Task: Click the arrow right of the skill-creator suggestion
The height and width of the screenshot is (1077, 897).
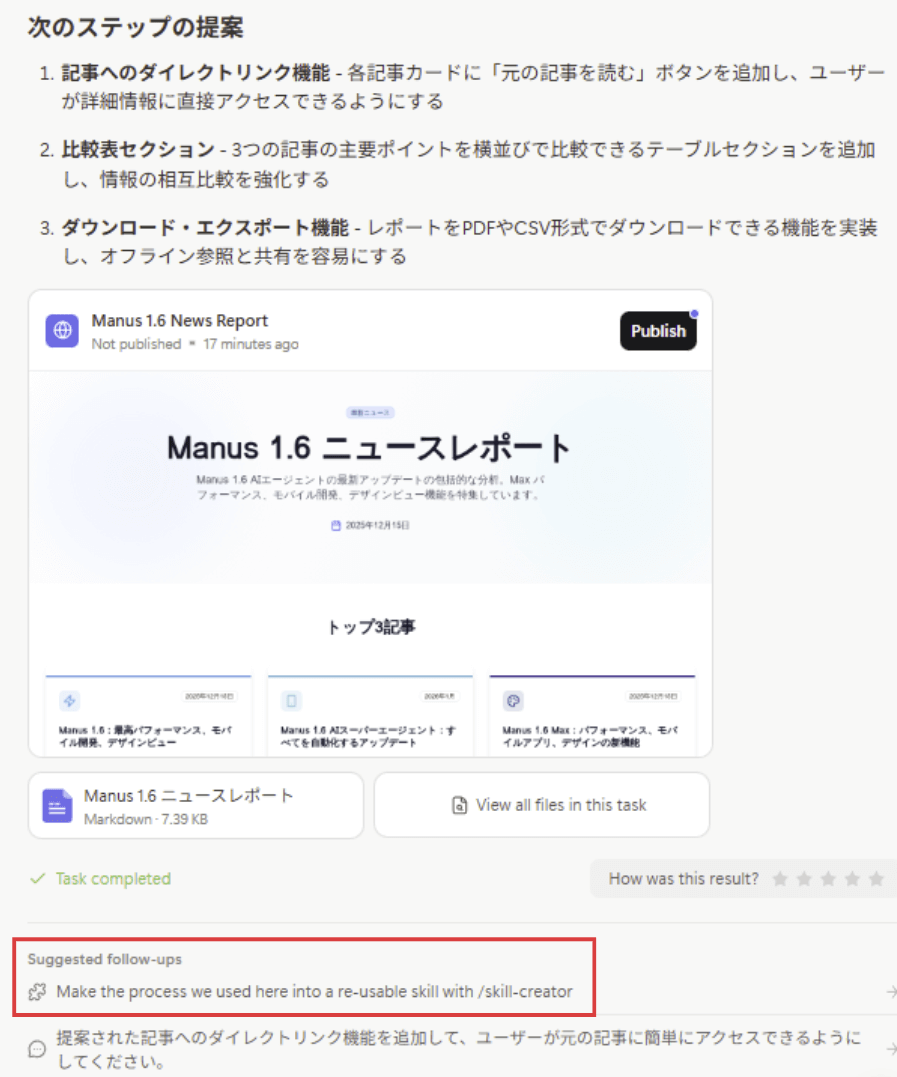Action: point(890,992)
